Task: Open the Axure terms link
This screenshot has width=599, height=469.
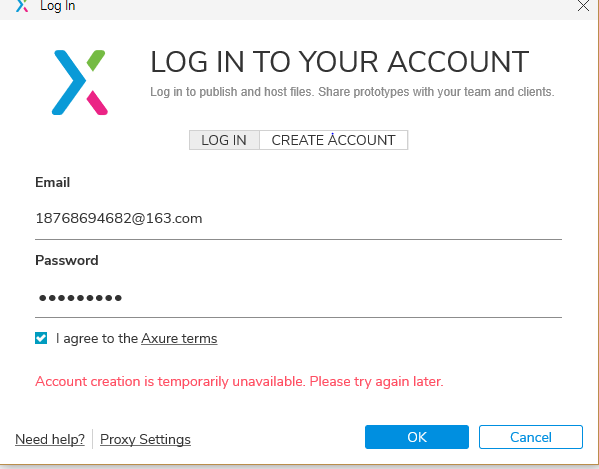Action: tap(179, 339)
